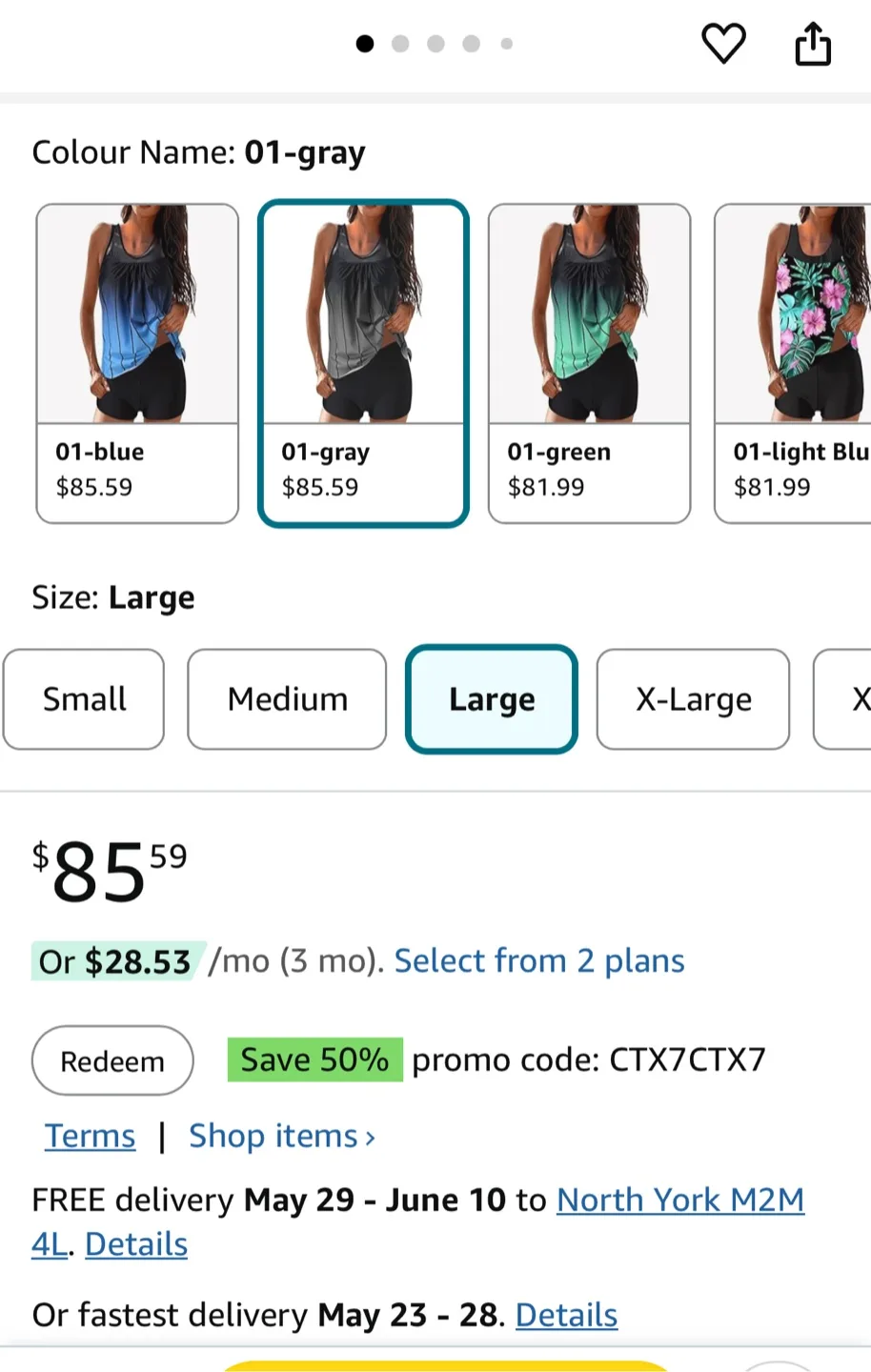Click the fourth carousel dot

(x=471, y=44)
